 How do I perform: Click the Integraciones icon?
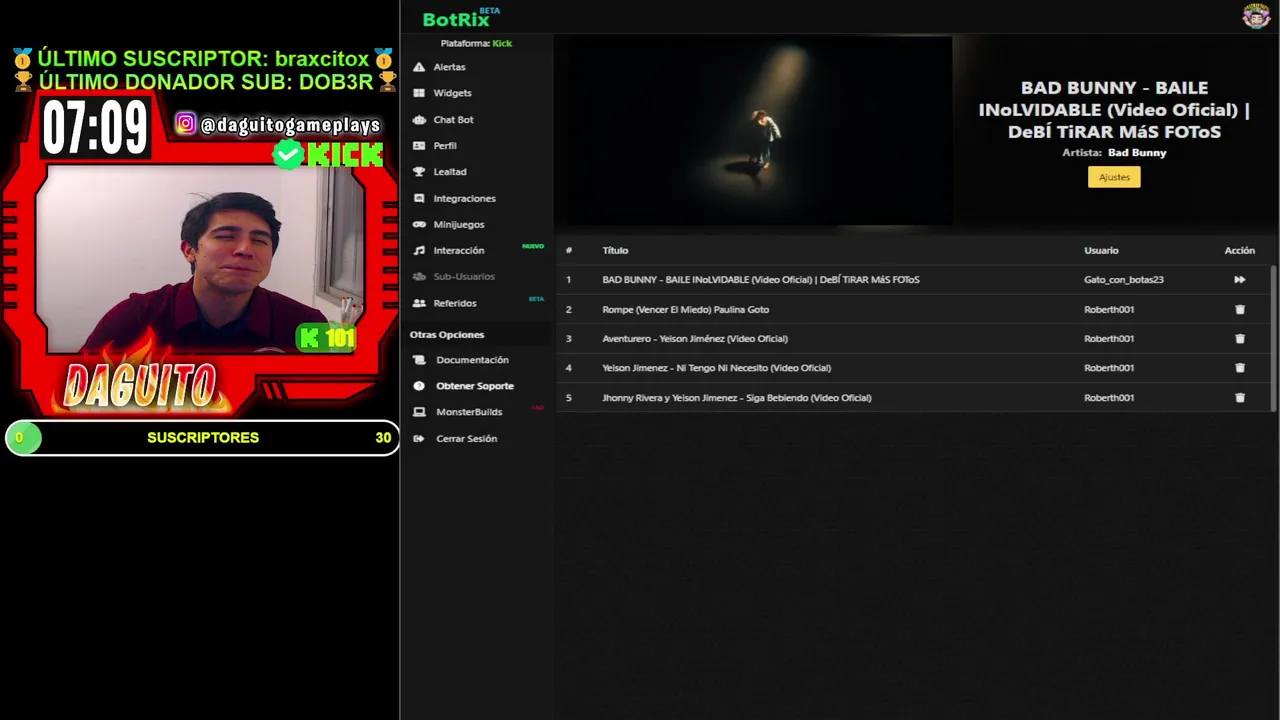click(x=419, y=198)
